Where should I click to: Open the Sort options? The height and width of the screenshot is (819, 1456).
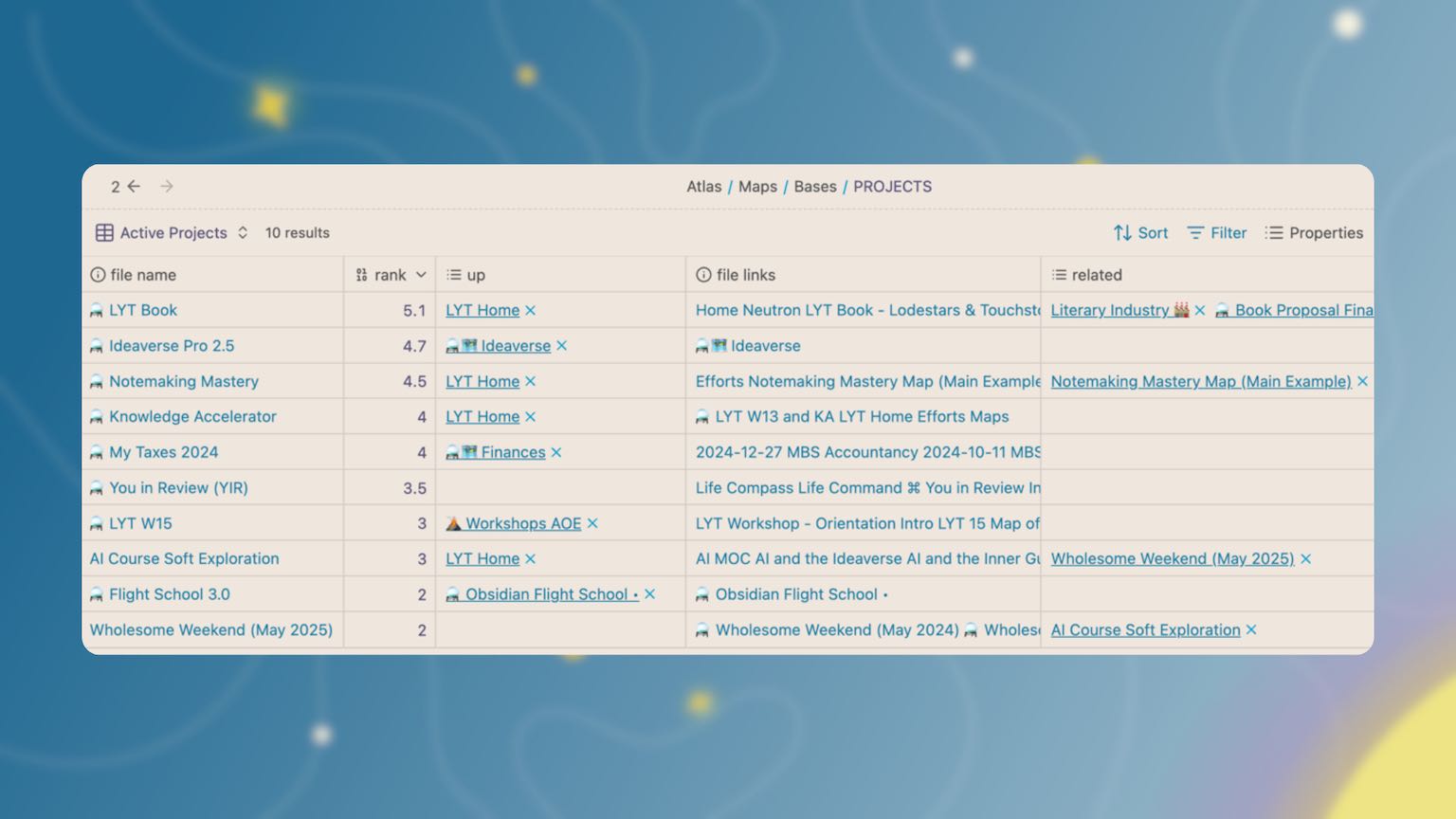(x=1140, y=233)
